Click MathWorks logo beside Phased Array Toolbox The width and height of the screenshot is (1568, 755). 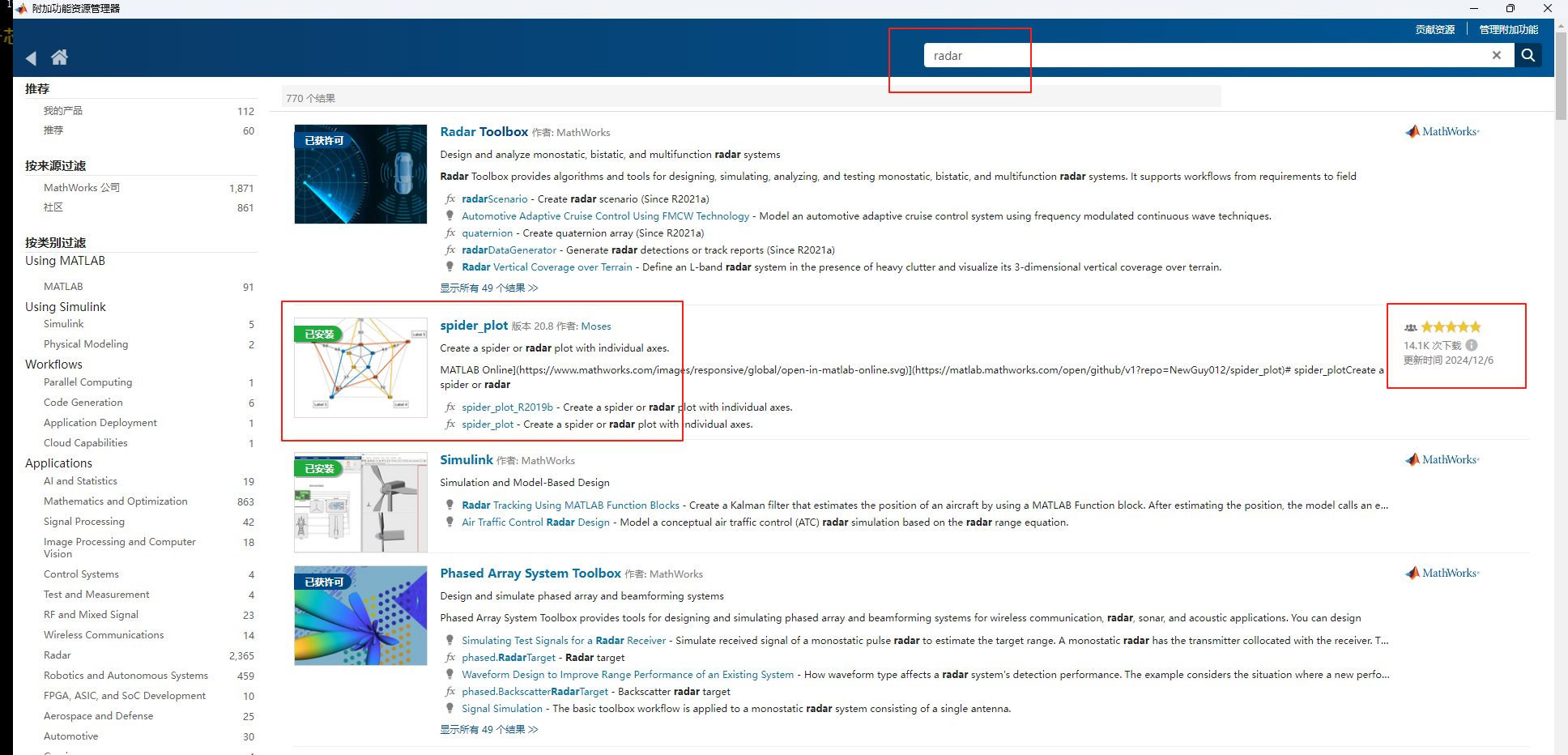(x=1442, y=573)
